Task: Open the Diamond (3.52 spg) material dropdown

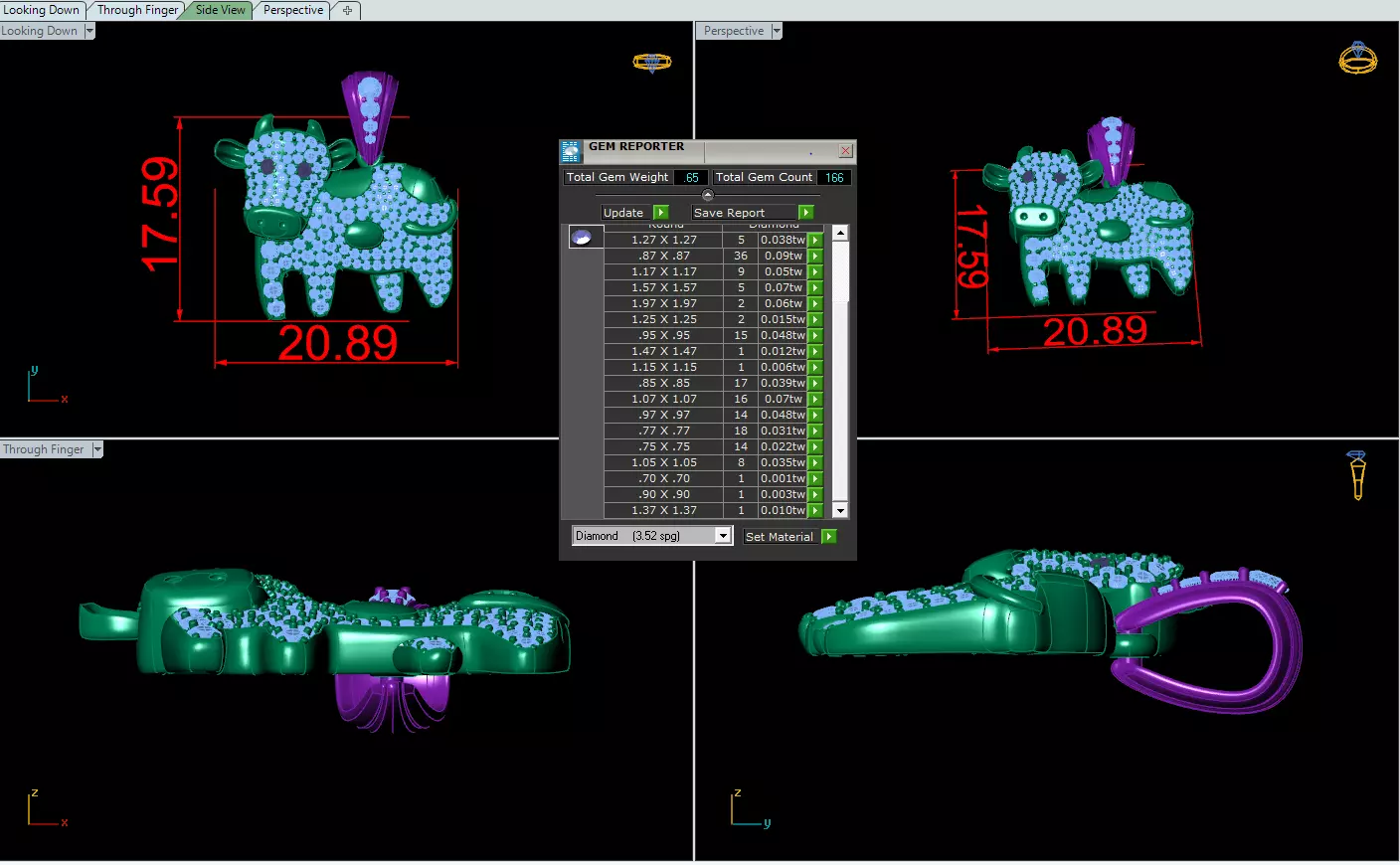Action: 723,536
